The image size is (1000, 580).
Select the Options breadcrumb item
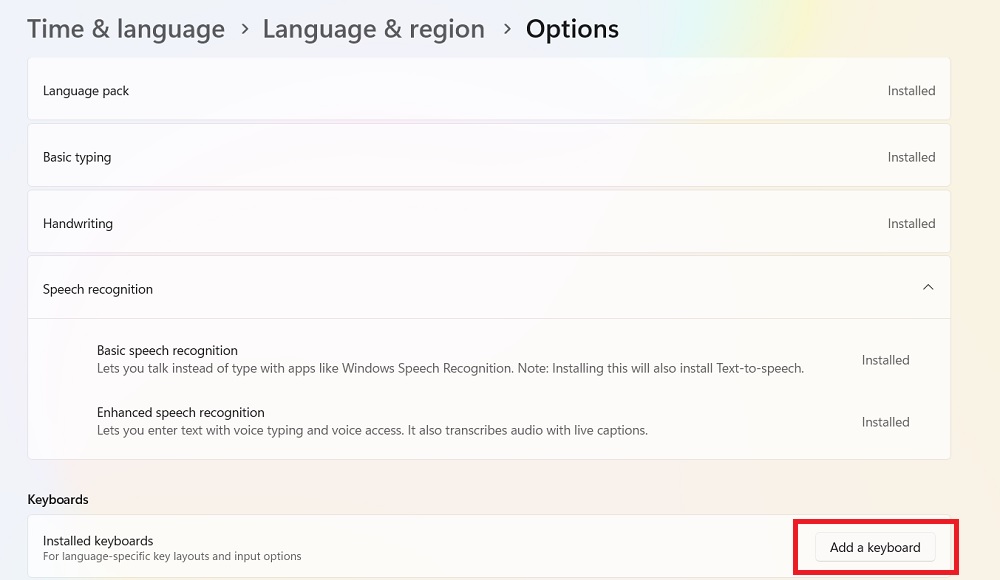[x=572, y=29]
